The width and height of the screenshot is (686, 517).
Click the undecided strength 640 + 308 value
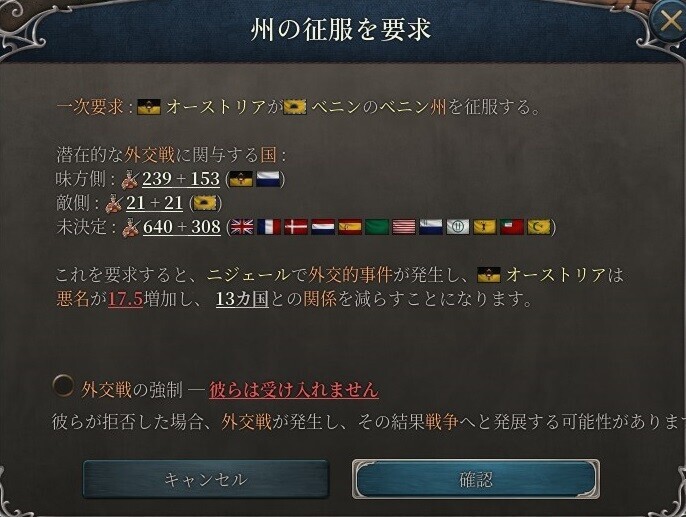(x=182, y=227)
